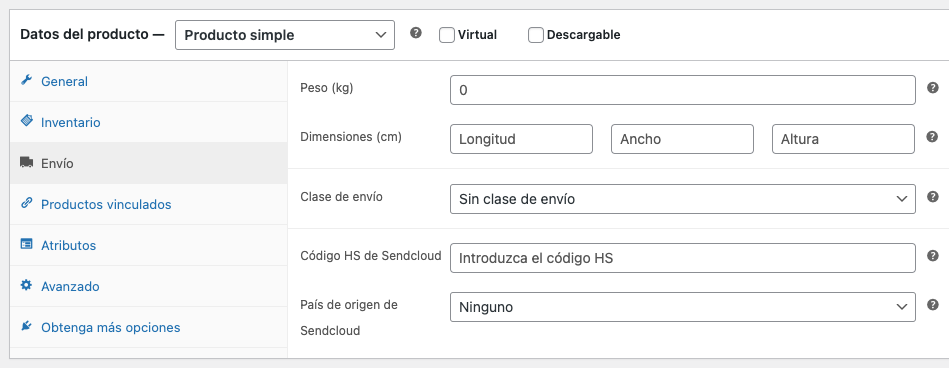Open the Producto simple type dropdown
This screenshot has height=368, width=949.
click(x=284, y=35)
